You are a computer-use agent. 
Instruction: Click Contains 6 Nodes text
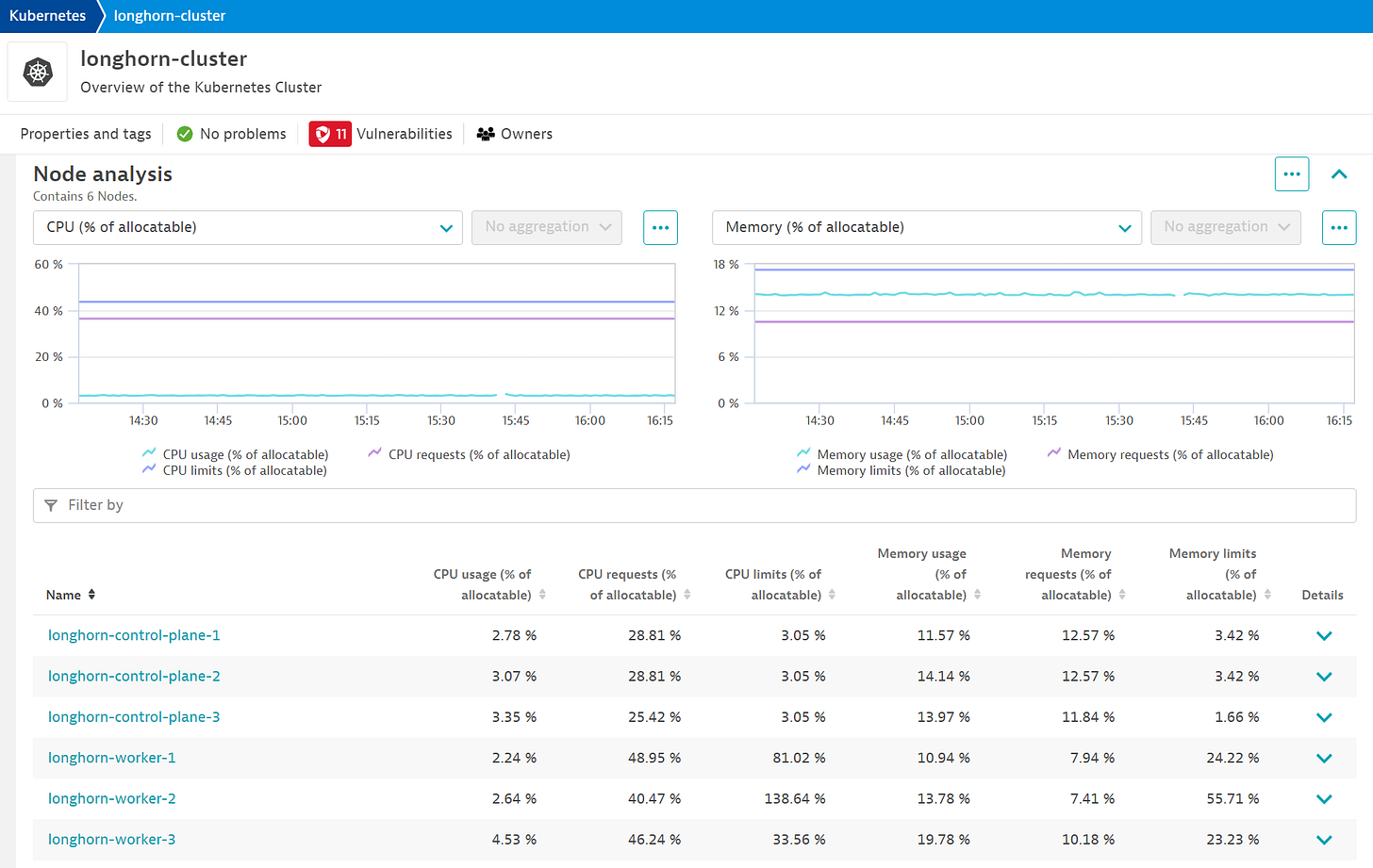coord(85,196)
